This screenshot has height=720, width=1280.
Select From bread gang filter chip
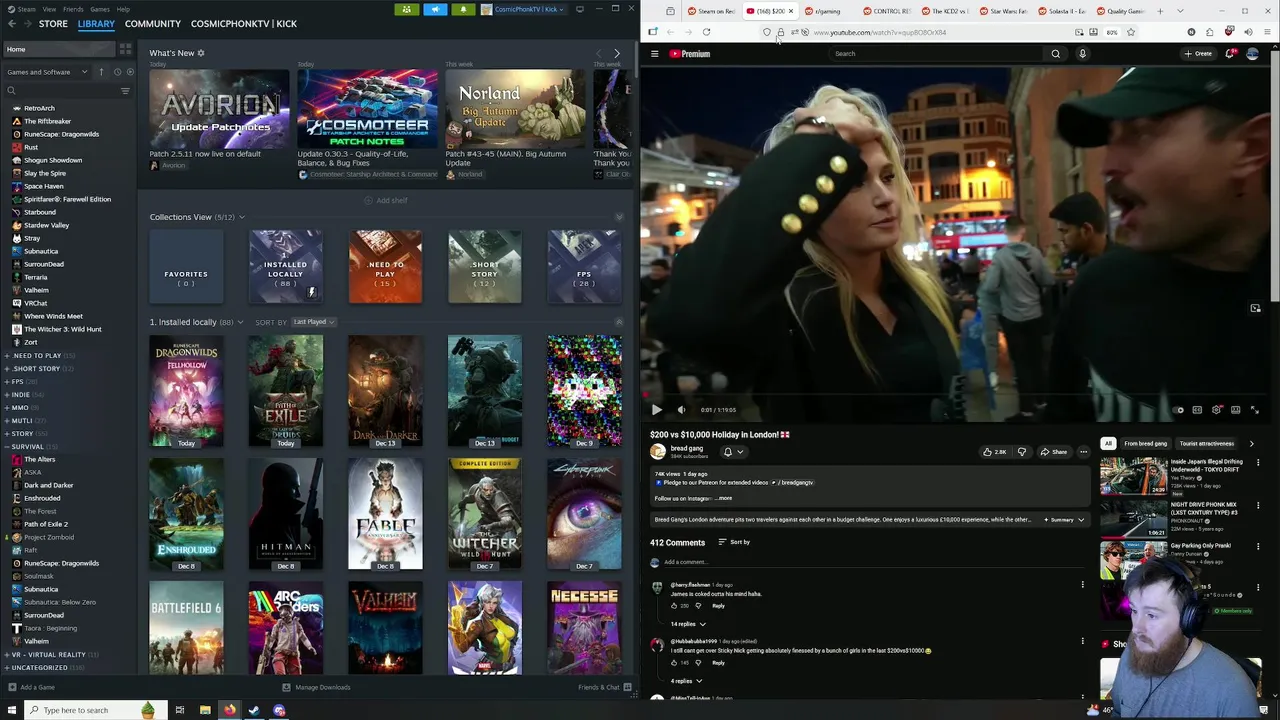[1145, 444]
